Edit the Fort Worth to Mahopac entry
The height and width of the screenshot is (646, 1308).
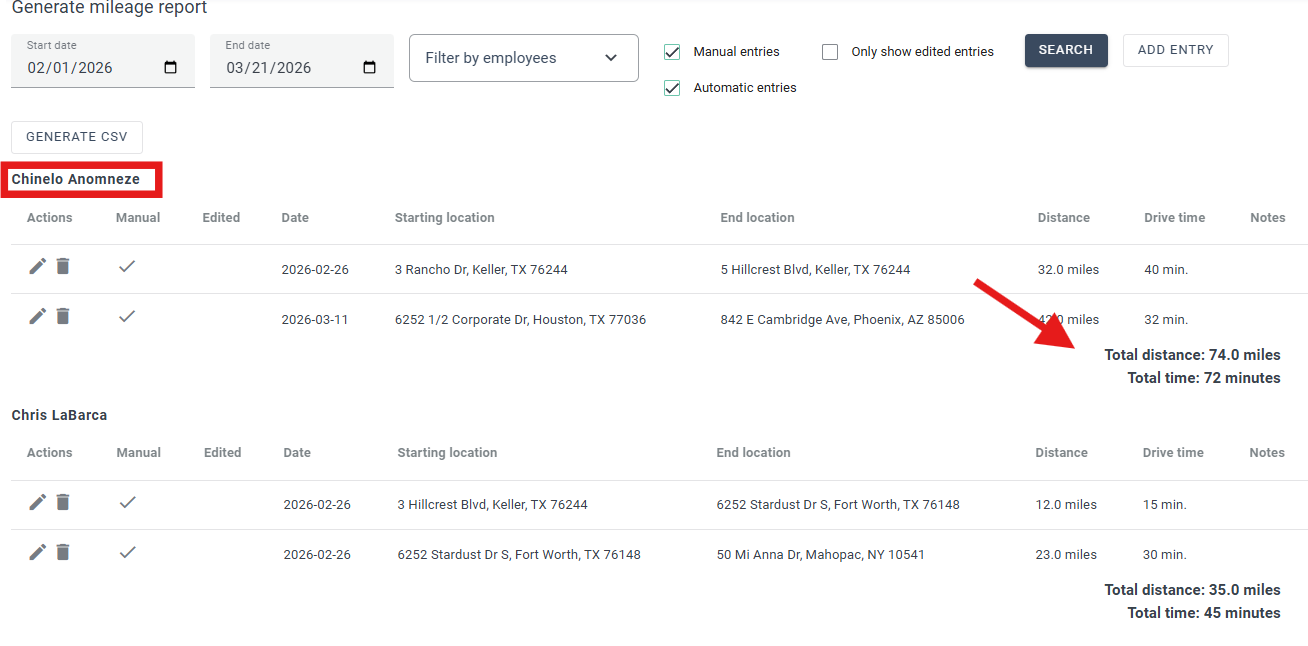pyautogui.click(x=37, y=552)
